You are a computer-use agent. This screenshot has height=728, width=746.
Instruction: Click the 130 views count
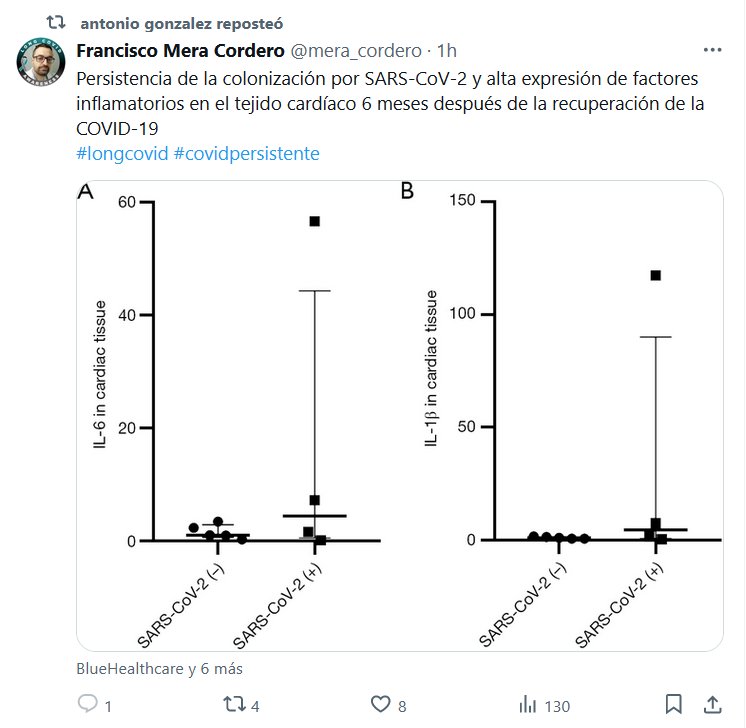[557, 706]
